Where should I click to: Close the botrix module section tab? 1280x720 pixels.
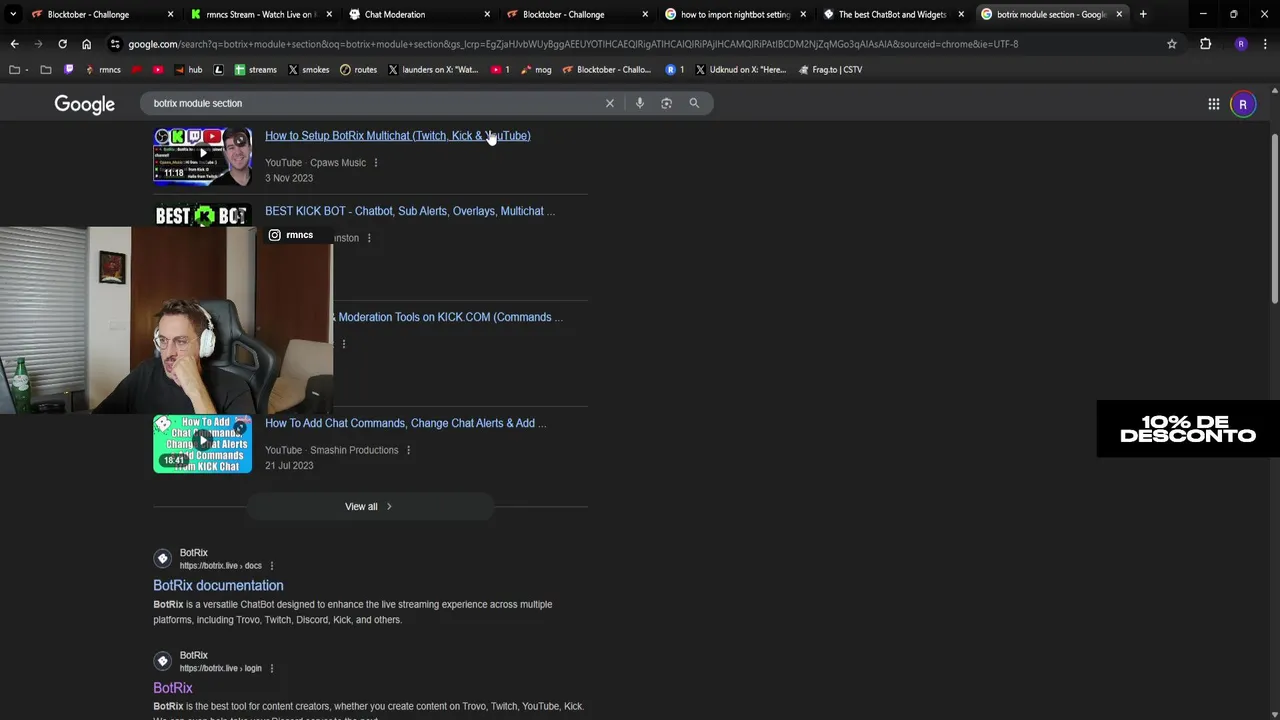pyautogui.click(x=1119, y=14)
